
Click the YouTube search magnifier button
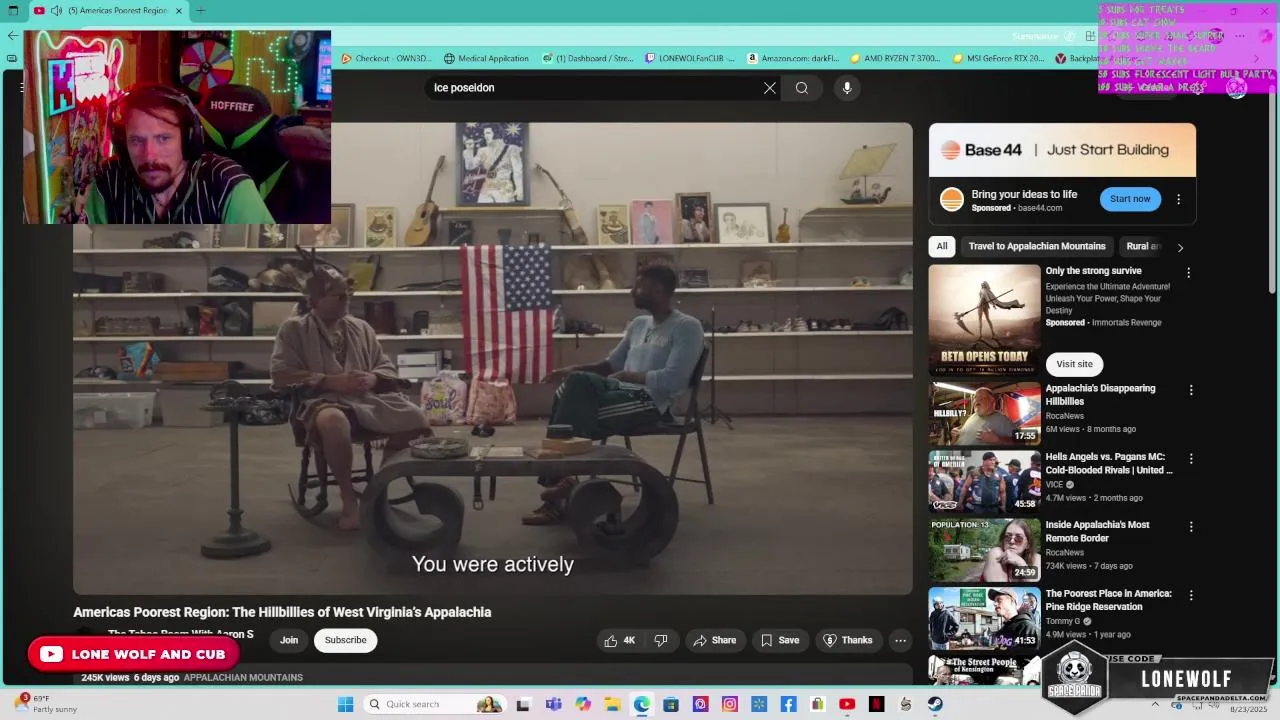(802, 88)
